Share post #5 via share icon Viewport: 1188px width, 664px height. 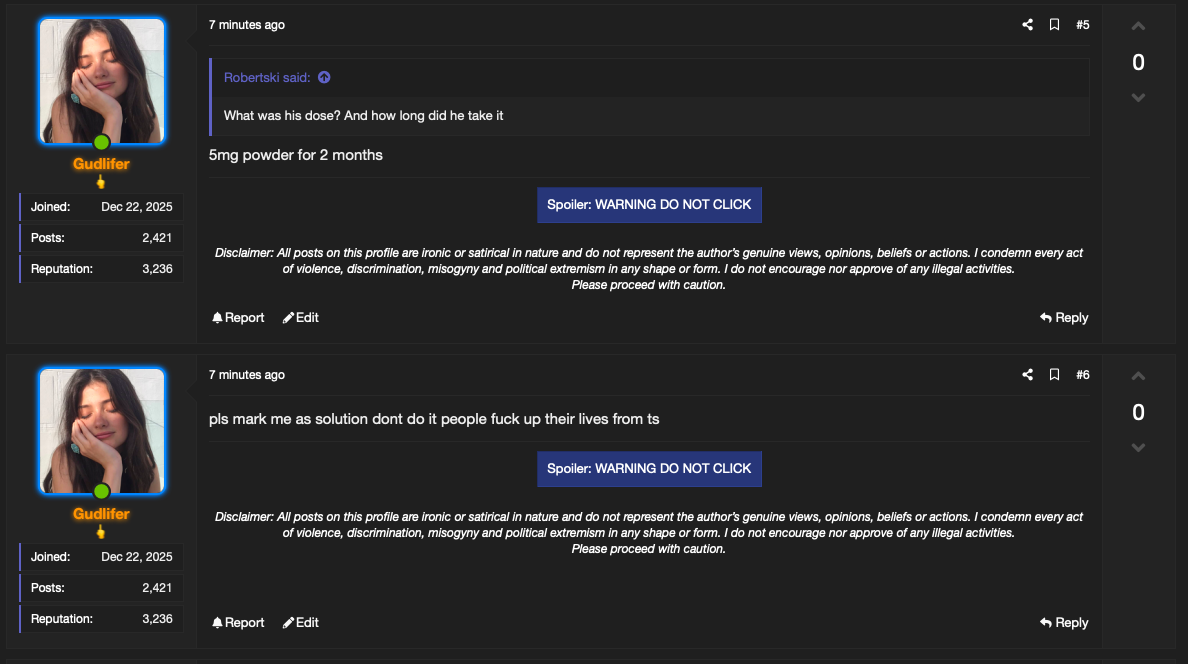point(1027,25)
